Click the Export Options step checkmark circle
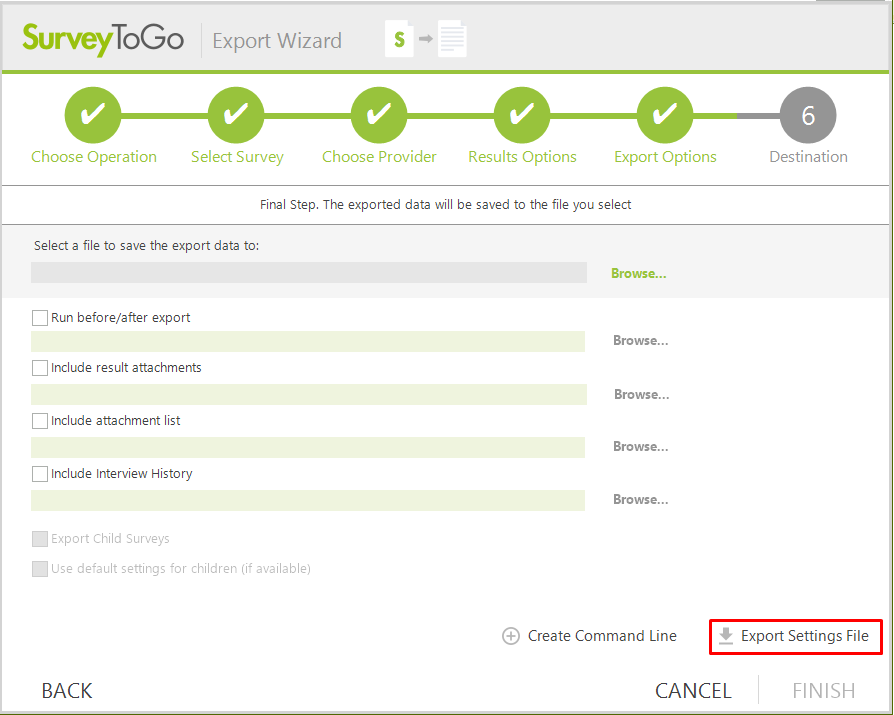This screenshot has height=715, width=894. tap(665, 115)
